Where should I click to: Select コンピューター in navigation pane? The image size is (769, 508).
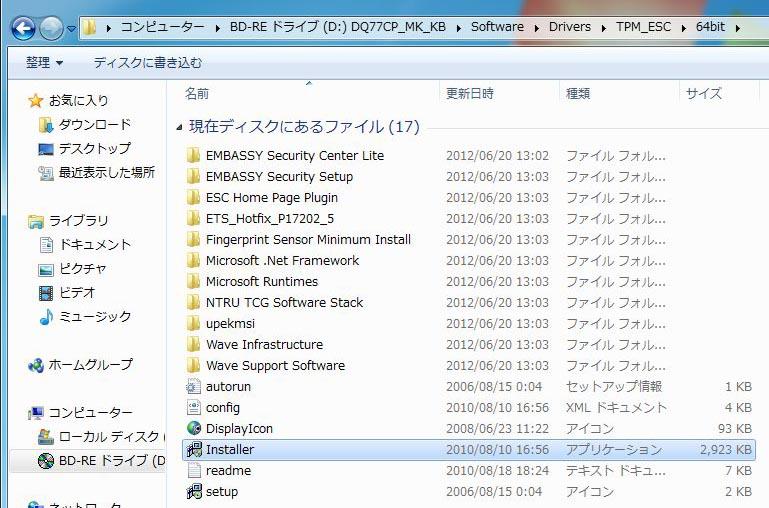80,412
